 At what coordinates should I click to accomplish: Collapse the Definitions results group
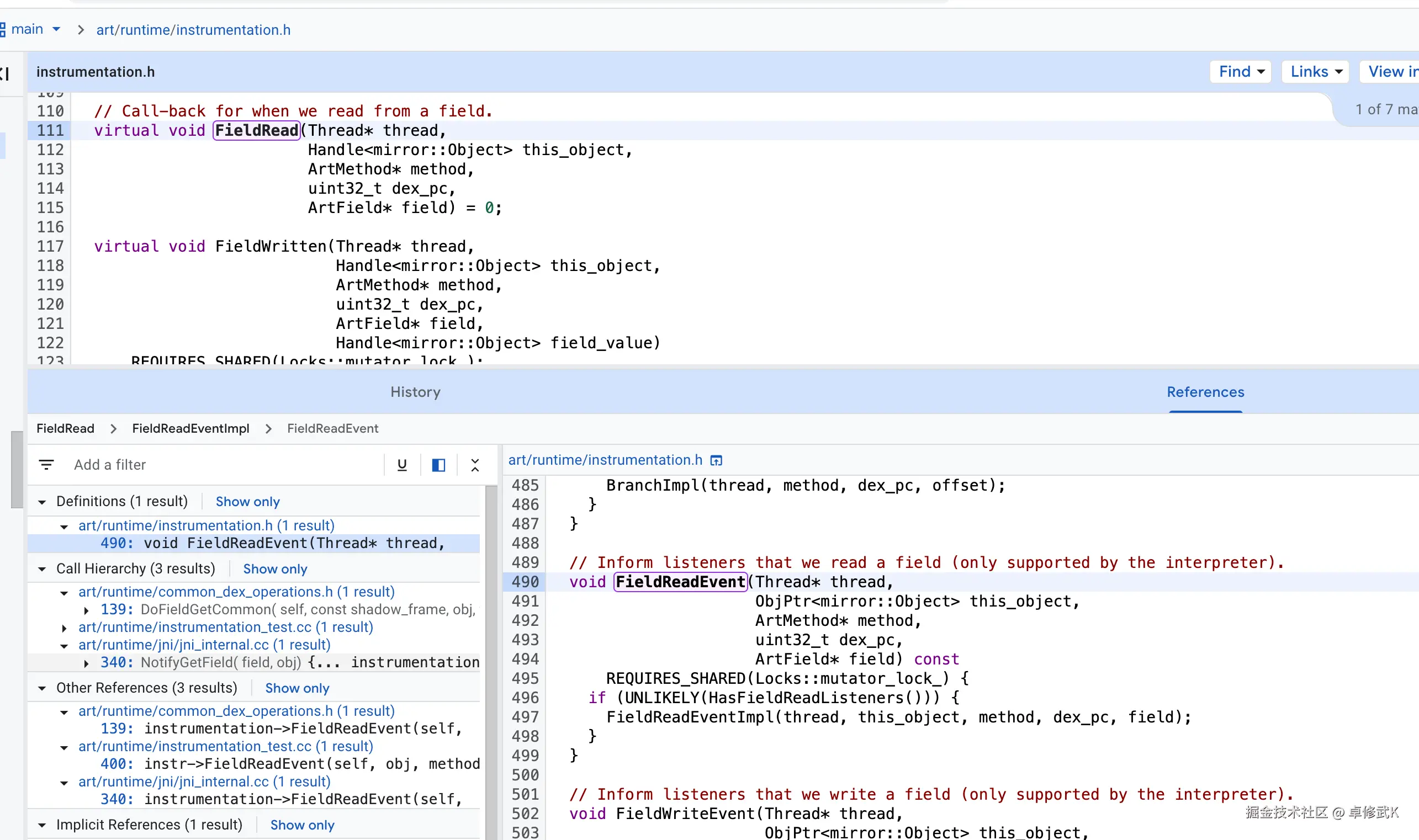coord(43,502)
